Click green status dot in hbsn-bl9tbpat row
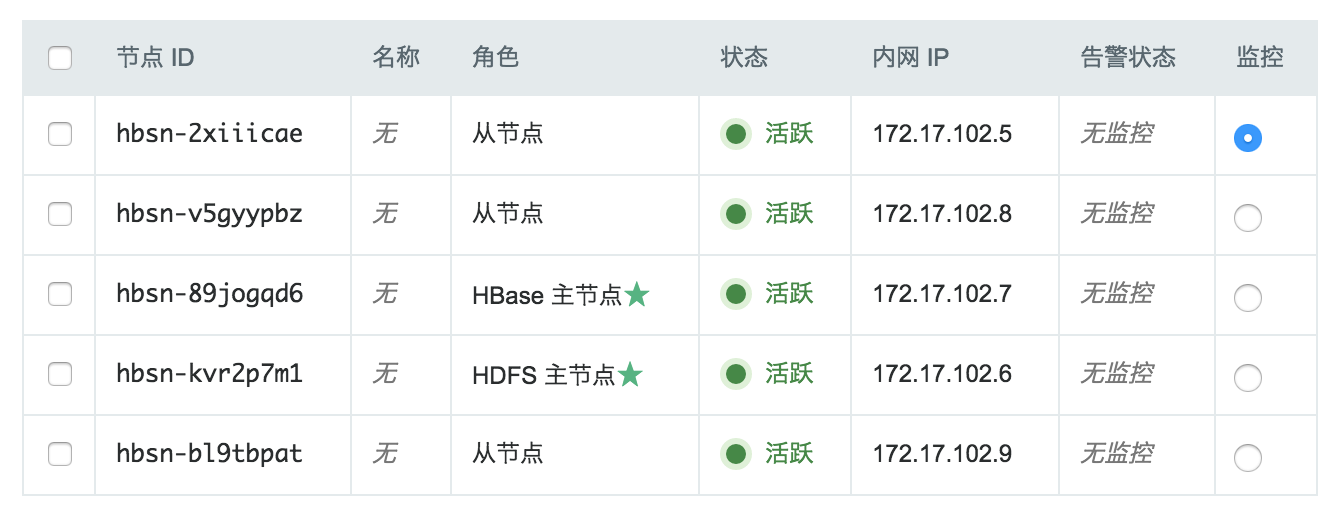This screenshot has height=516, width=1336. tap(736, 454)
